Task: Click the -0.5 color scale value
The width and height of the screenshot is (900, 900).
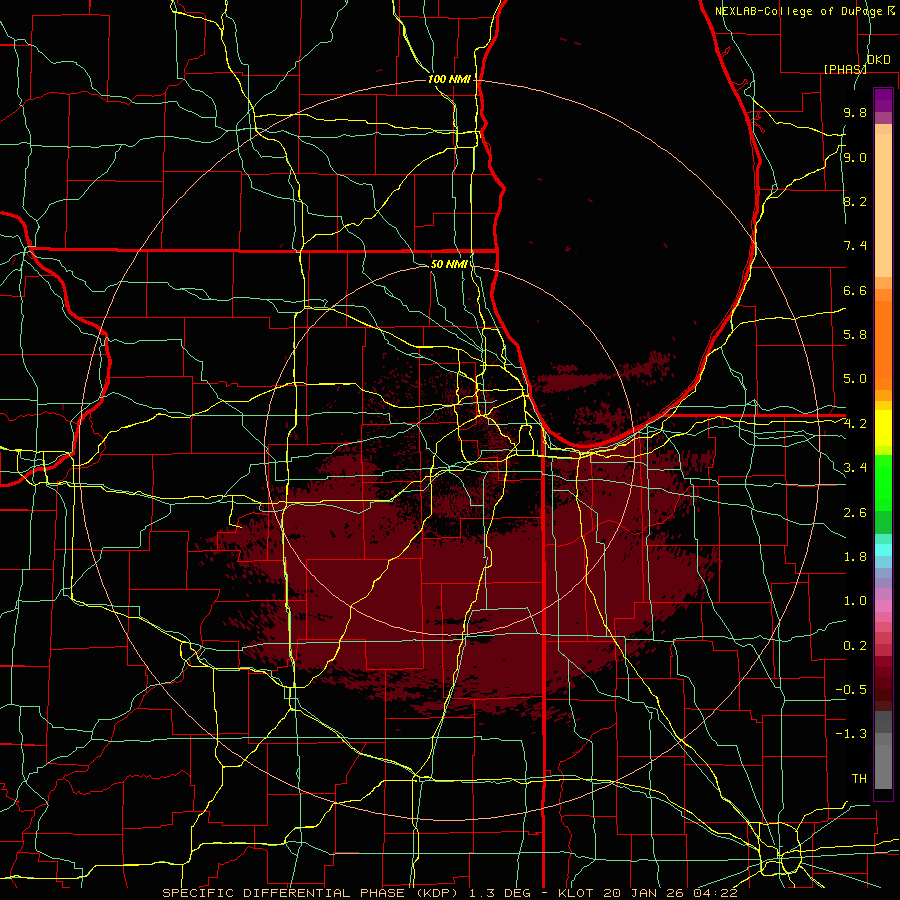Action: [x=851, y=690]
